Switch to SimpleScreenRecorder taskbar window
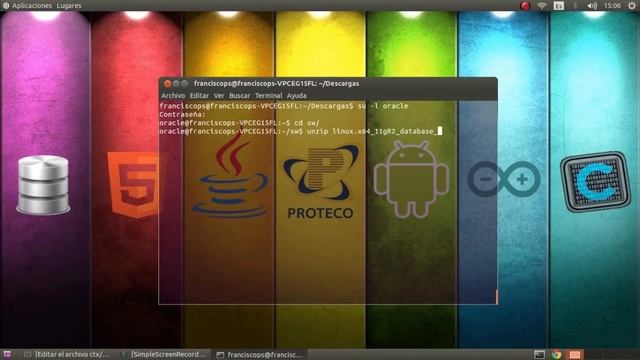This screenshot has width=640, height=360. 163,354
